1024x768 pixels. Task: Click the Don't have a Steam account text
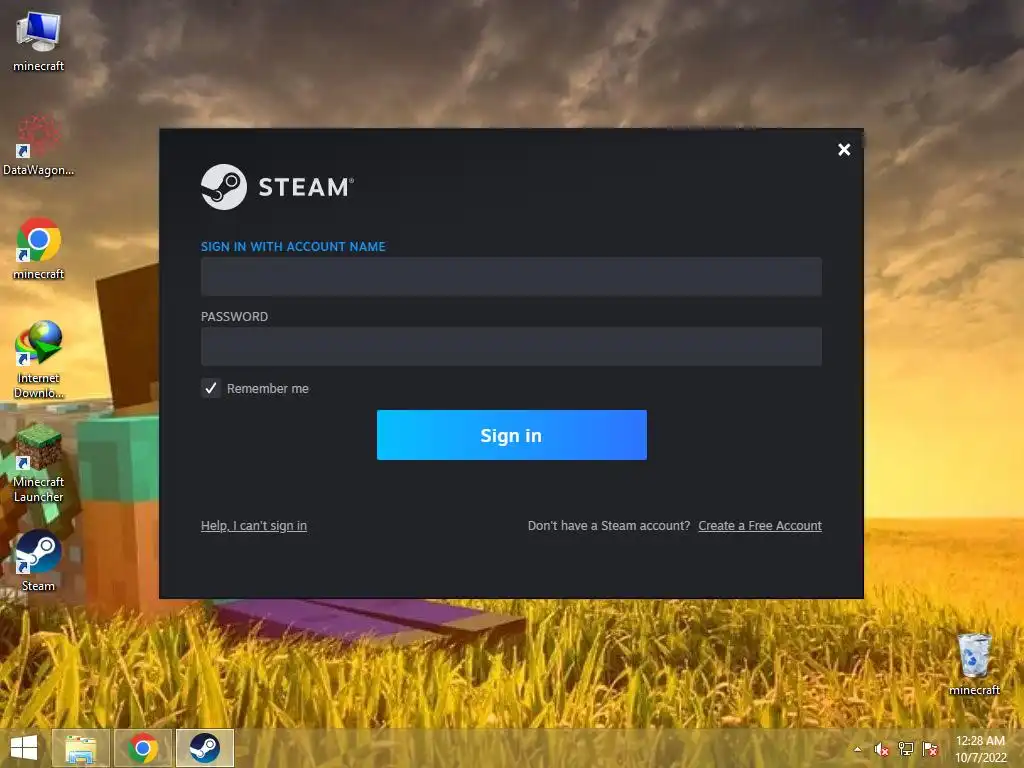point(609,526)
